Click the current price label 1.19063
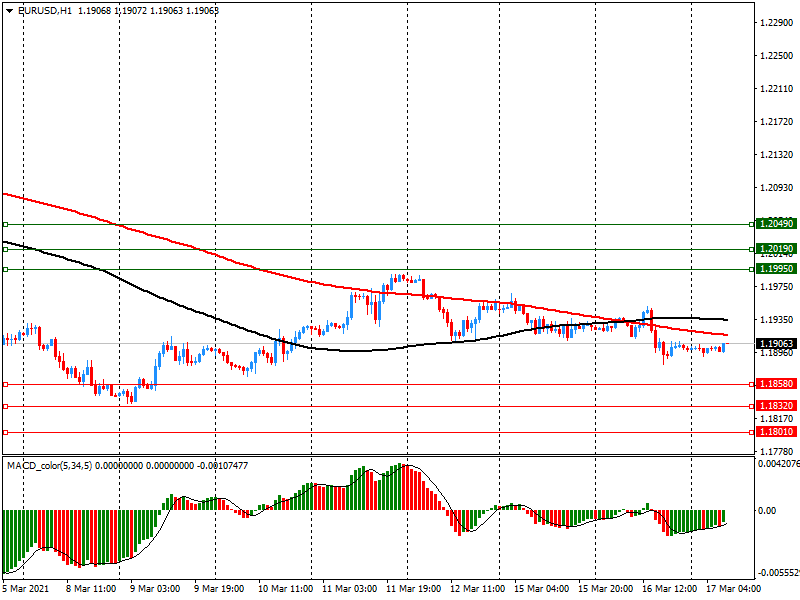 [x=776, y=344]
